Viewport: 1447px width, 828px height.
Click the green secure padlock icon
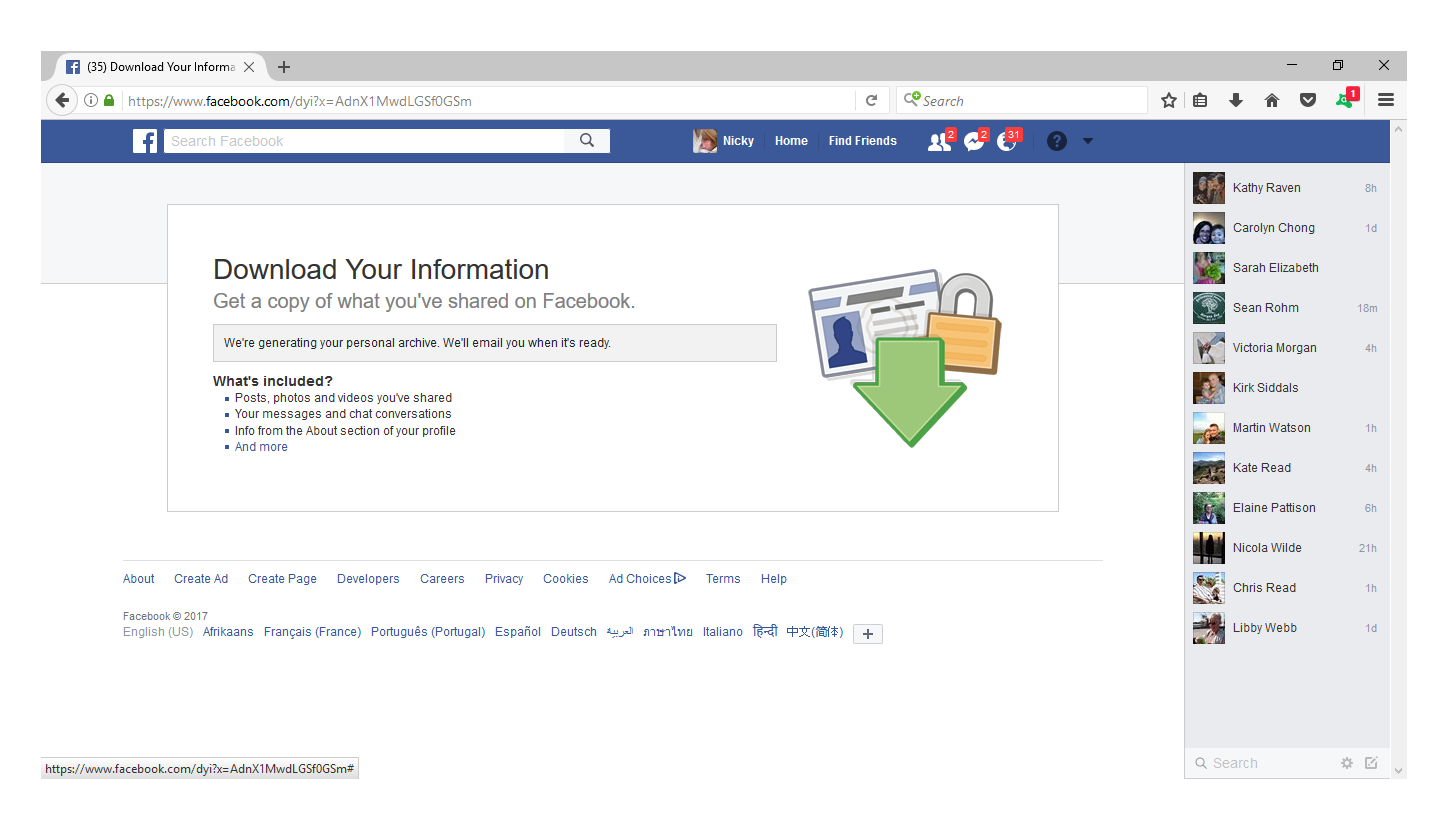pos(109,100)
